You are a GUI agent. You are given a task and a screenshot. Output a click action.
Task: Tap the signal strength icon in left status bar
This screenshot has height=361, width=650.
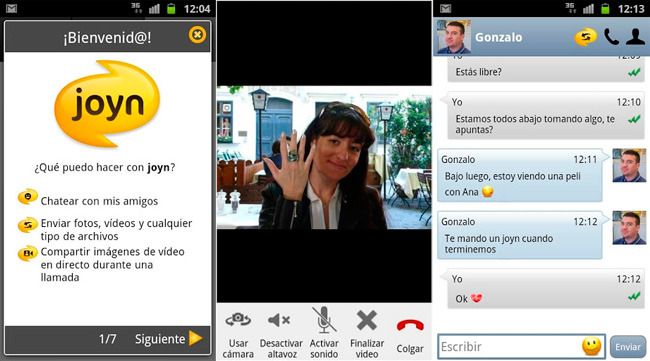click(x=154, y=8)
